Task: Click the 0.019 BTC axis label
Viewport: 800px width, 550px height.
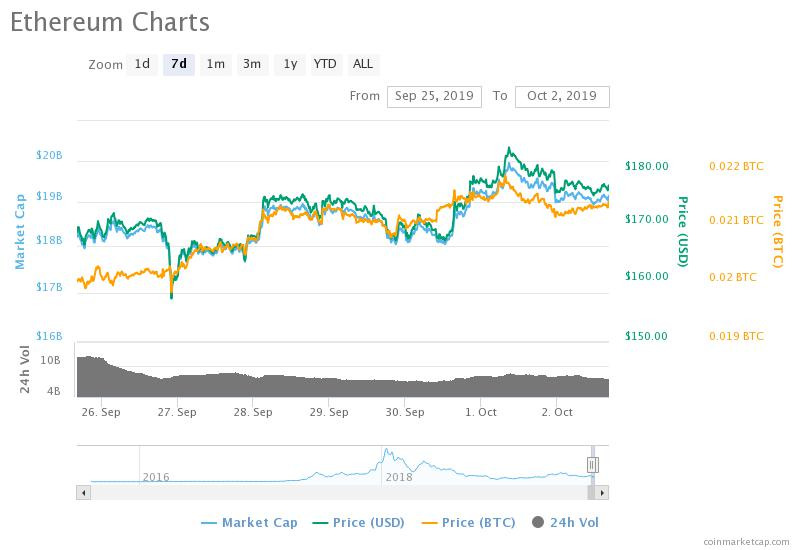Action: 736,336
